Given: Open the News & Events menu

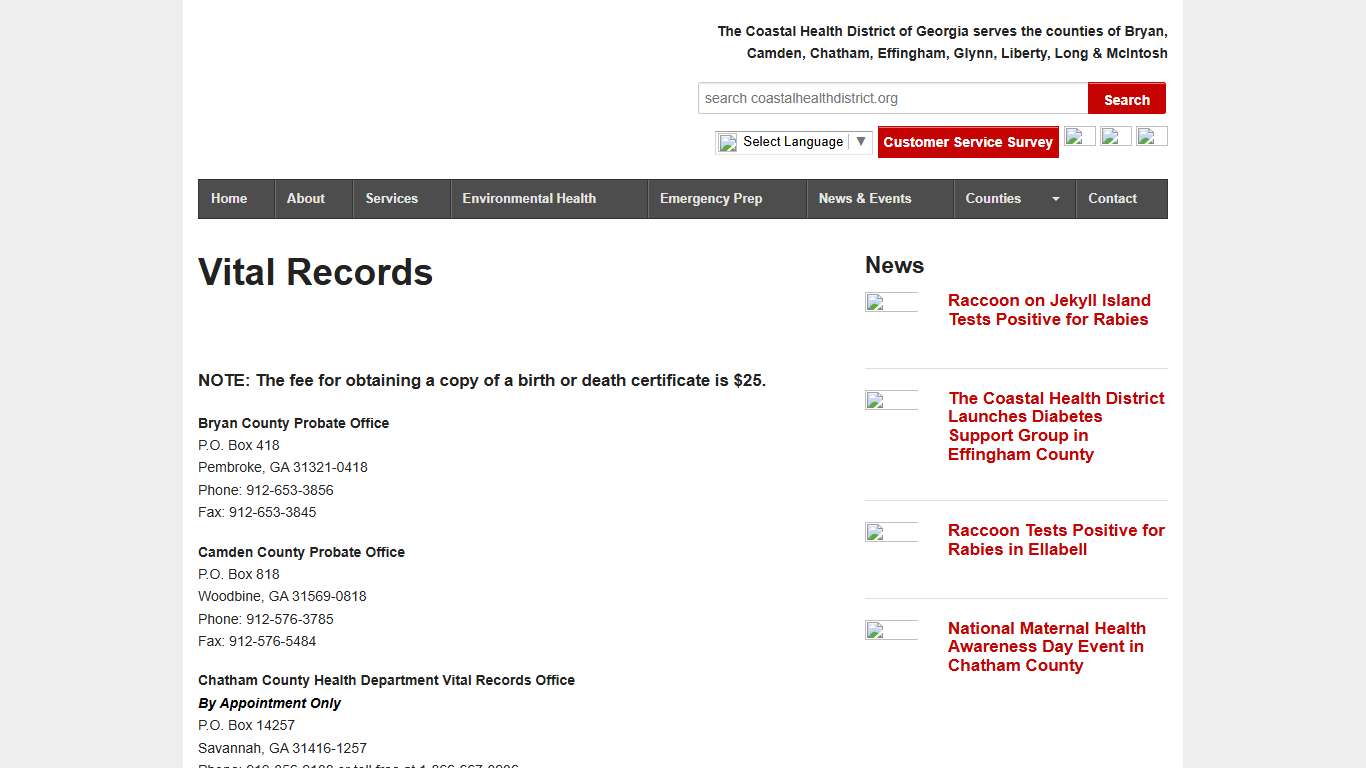Looking at the screenshot, I should click(x=865, y=199).
